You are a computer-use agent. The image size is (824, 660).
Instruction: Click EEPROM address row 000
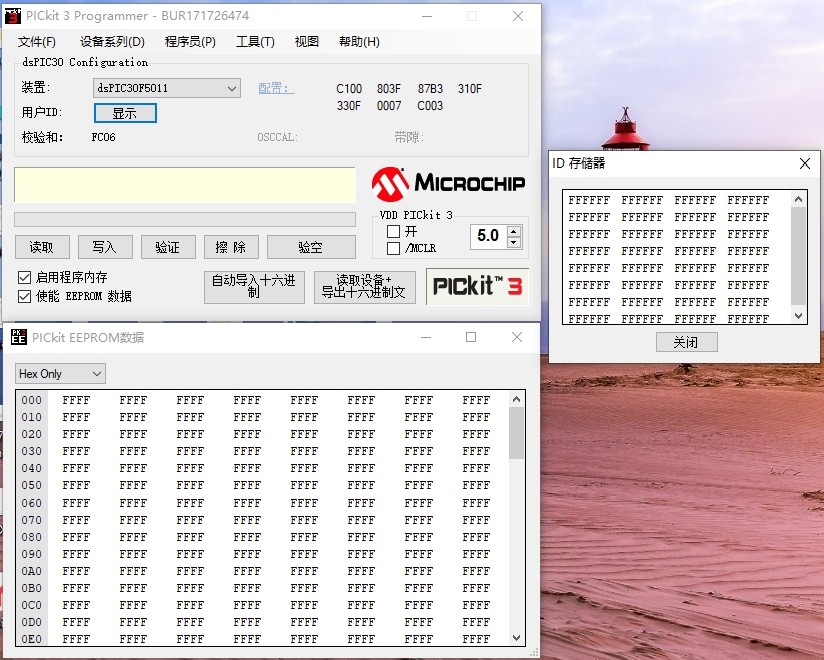32,400
